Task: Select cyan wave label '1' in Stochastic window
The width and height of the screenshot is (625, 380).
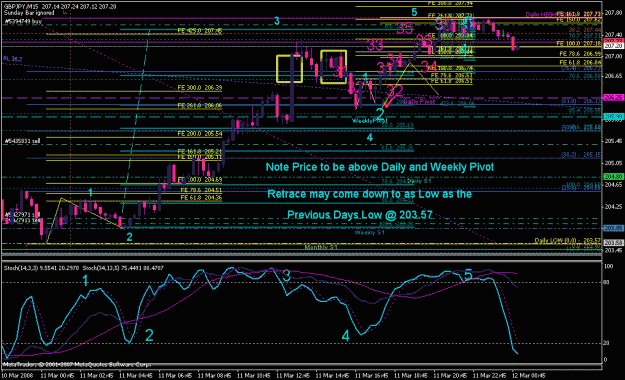Action: 85,281
